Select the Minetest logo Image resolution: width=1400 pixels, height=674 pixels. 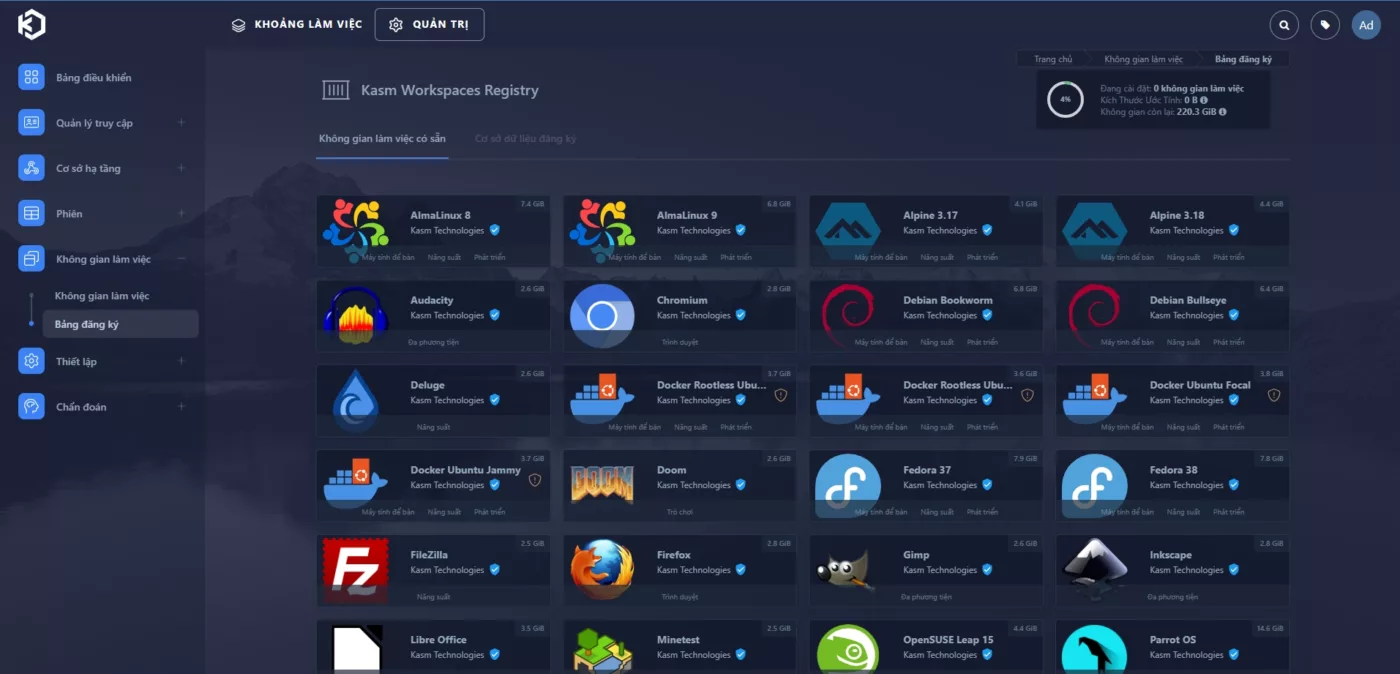602,649
